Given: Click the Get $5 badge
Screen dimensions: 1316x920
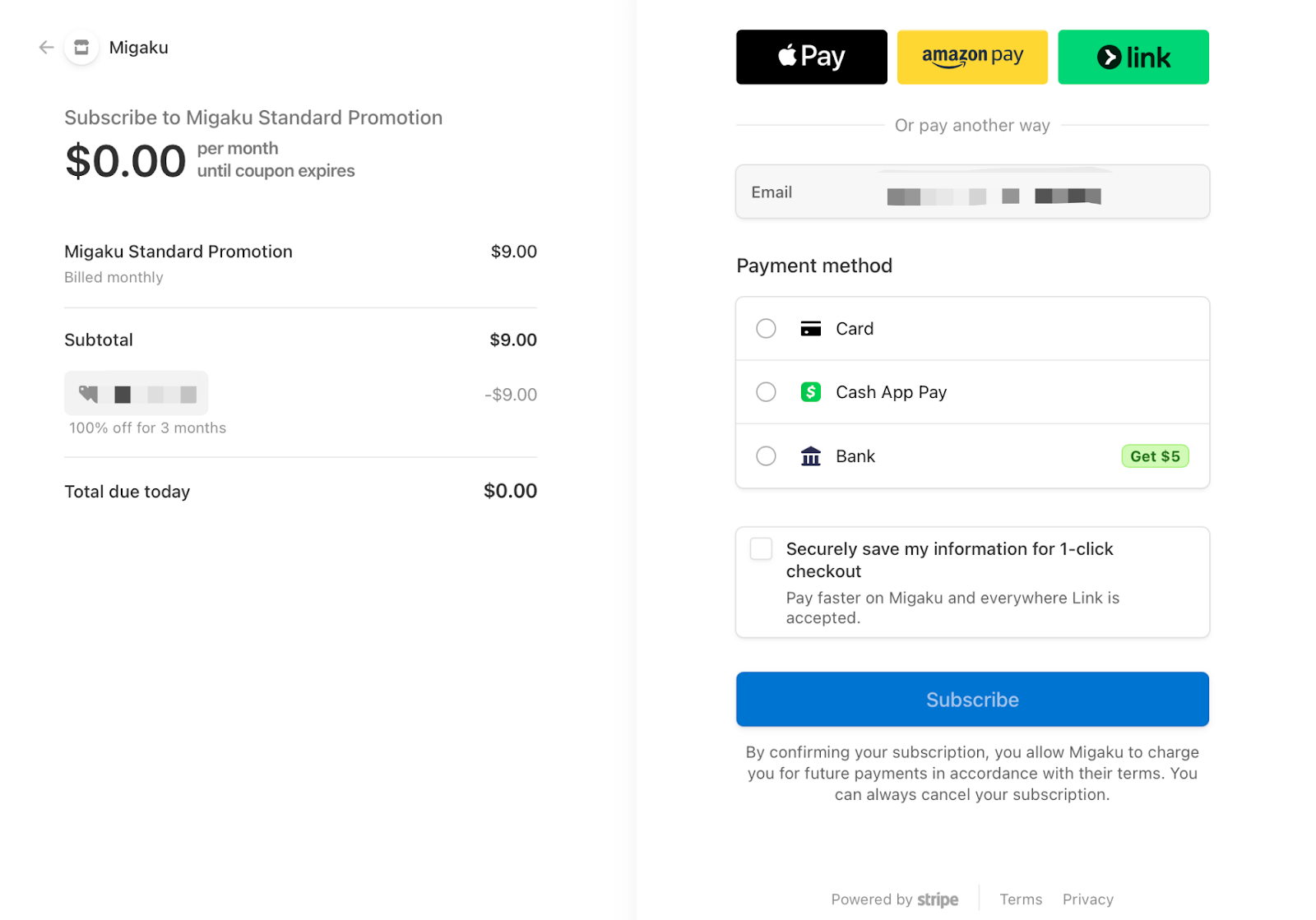Looking at the screenshot, I should [1155, 456].
